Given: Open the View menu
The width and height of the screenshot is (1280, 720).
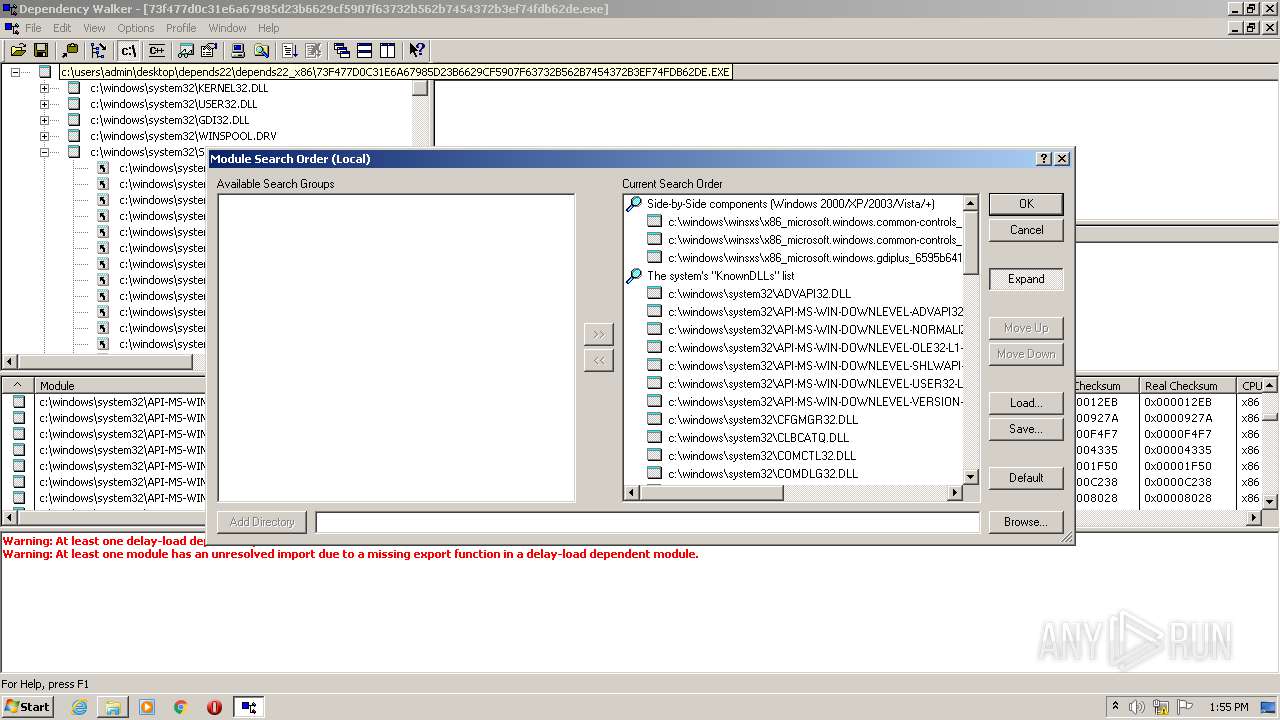Looking at the screenshot, I should [94, 28].
